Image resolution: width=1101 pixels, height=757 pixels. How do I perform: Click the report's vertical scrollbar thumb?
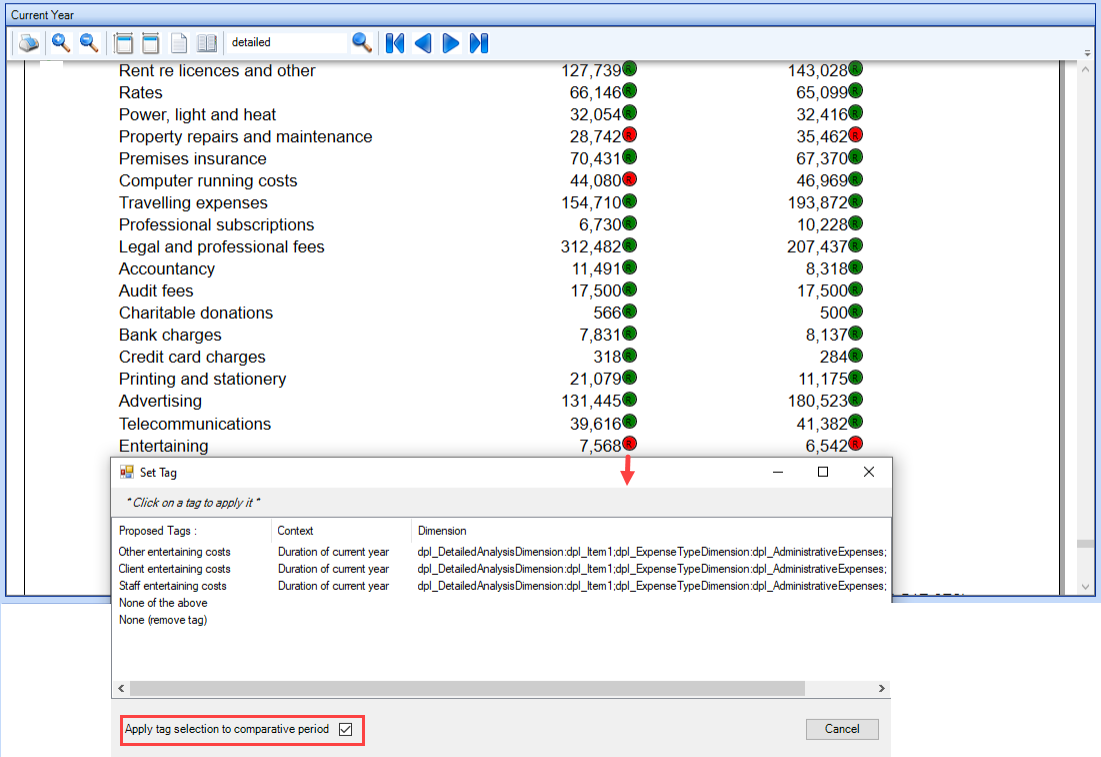tap(1086, 544)
